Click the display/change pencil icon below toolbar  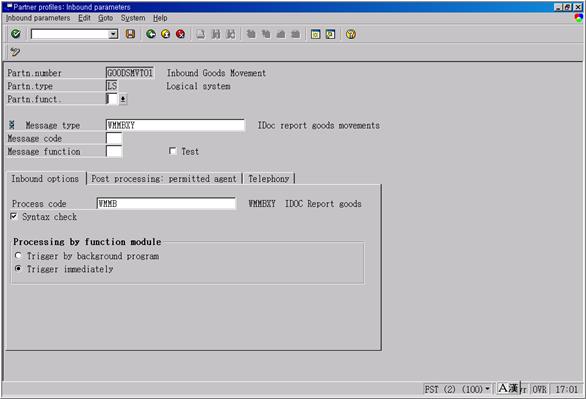point(15,52)
